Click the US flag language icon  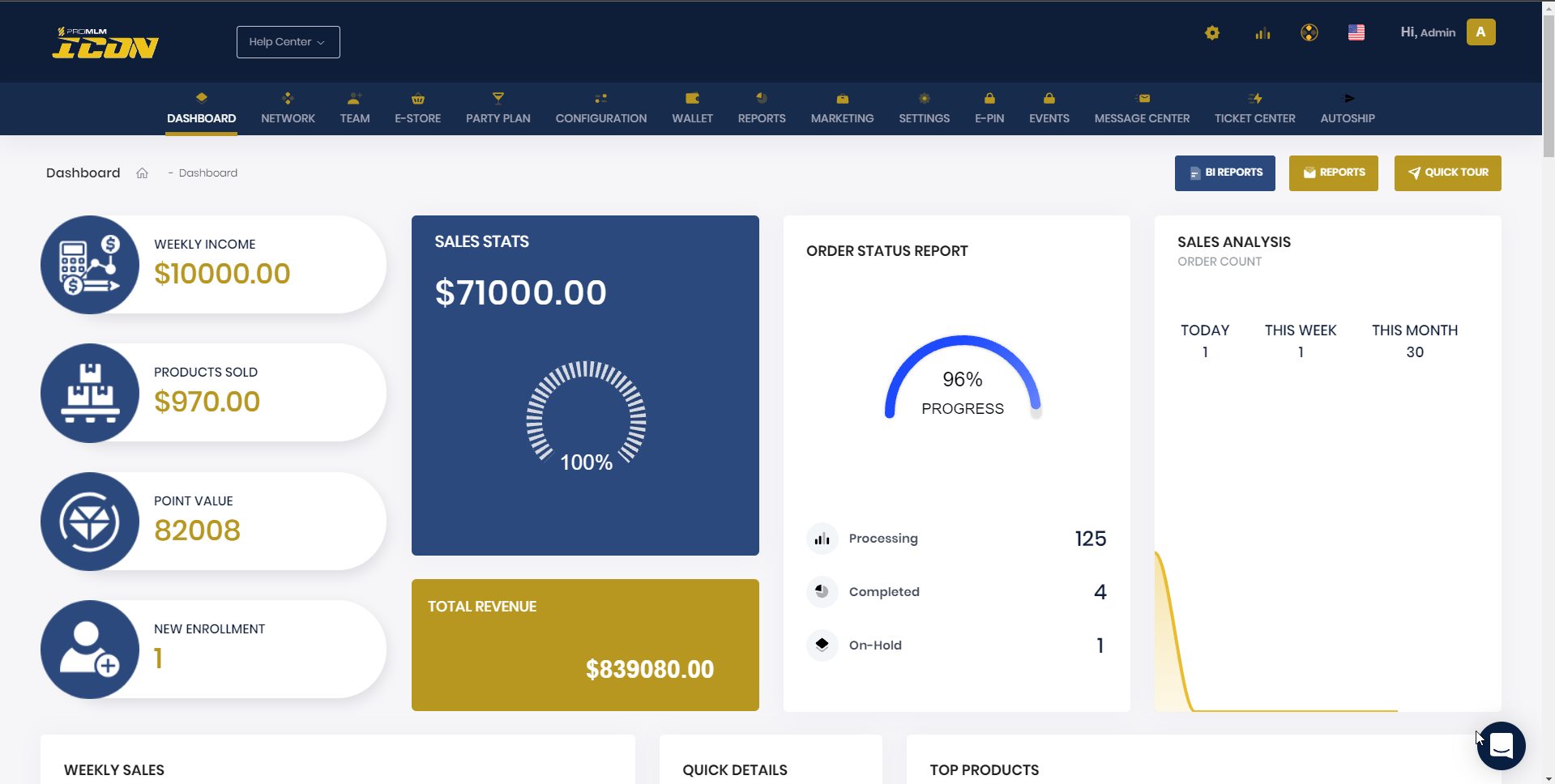coord(1356,32)
